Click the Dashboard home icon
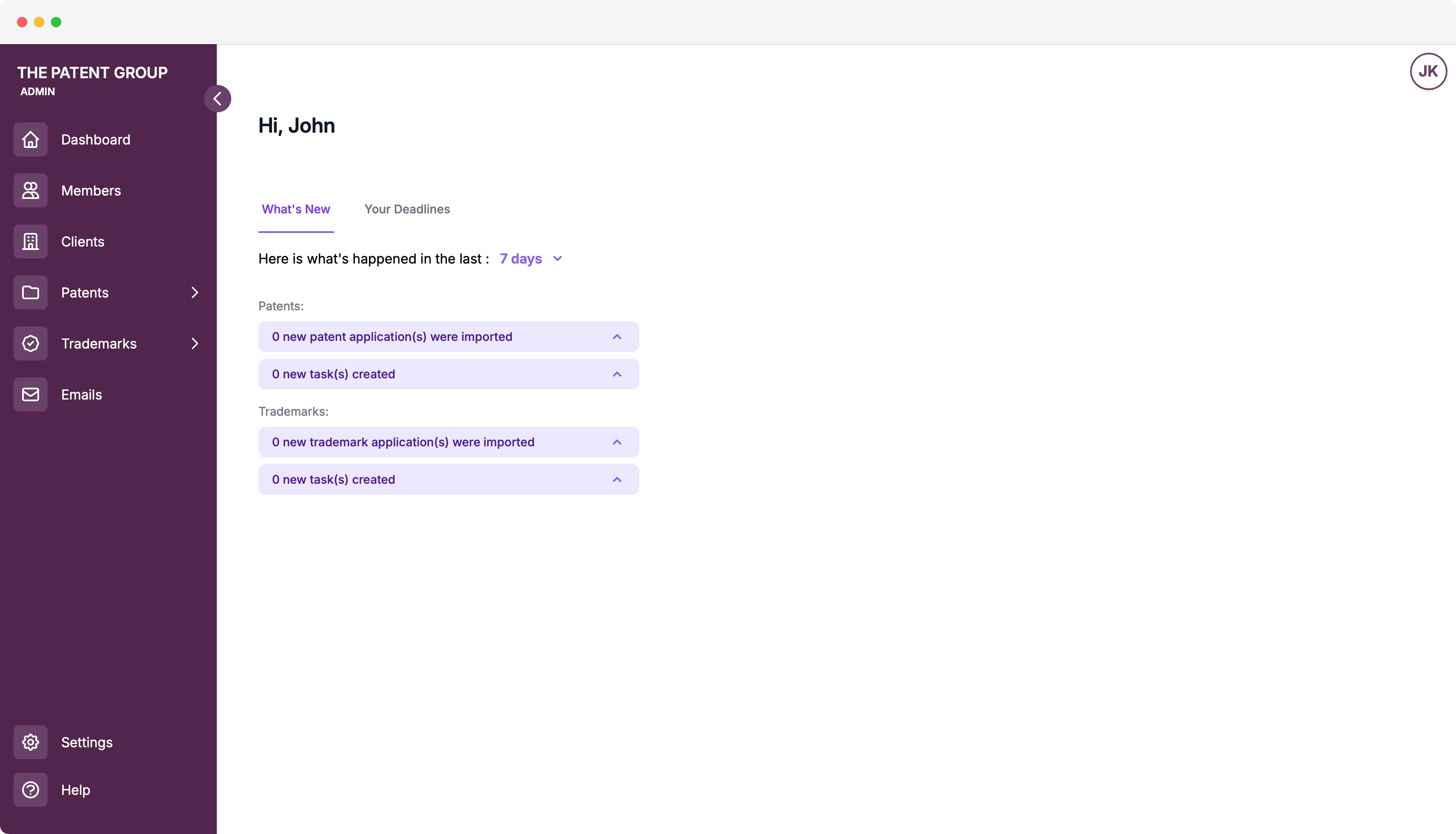This screenshot has width=1456, height=834. tap(30, 140)
